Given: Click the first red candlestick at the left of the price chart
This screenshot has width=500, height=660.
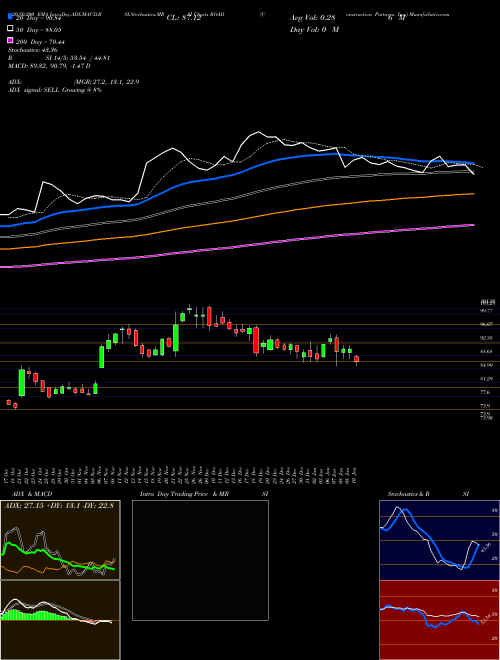Looking at the screenshot, I should [8, 402].
